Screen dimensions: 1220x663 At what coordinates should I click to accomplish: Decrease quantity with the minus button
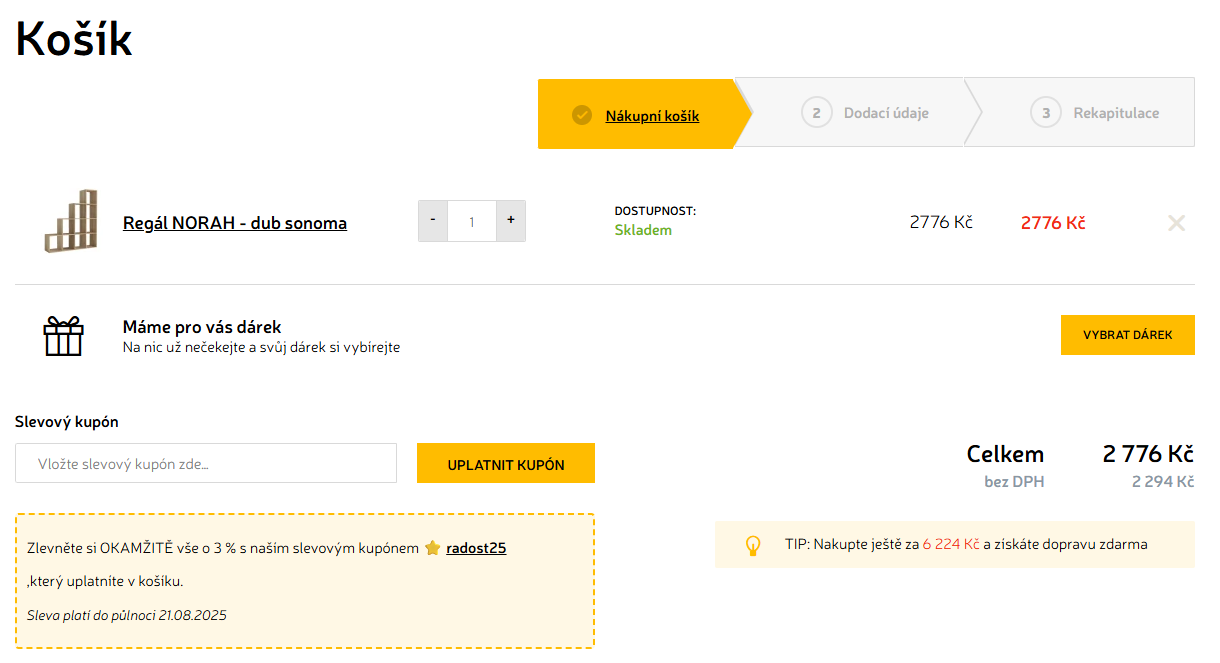pos(433,221)
